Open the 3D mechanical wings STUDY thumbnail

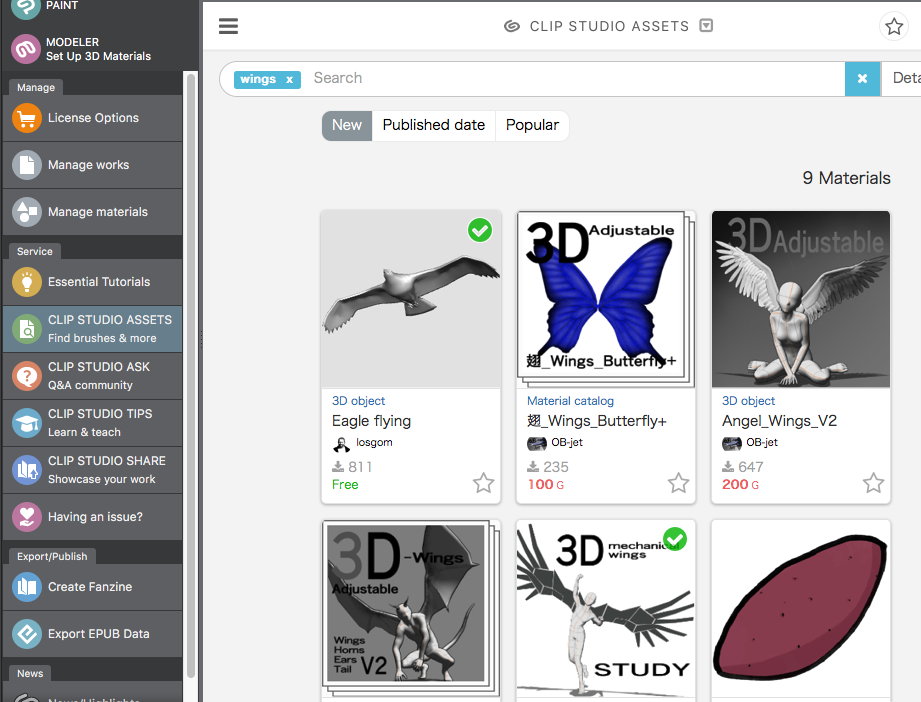pyautogui.click(x=606, y=609)
